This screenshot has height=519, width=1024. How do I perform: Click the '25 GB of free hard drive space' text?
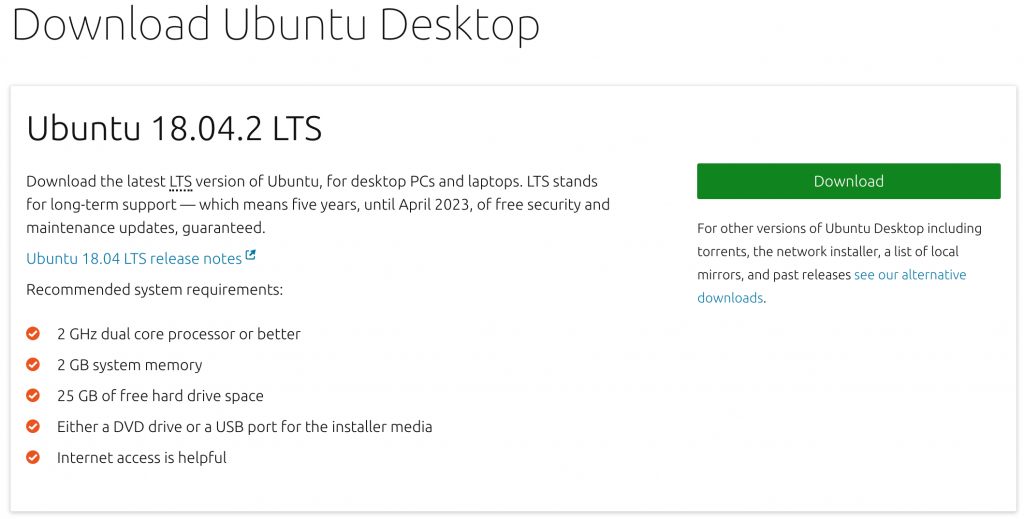click(160, 396)
